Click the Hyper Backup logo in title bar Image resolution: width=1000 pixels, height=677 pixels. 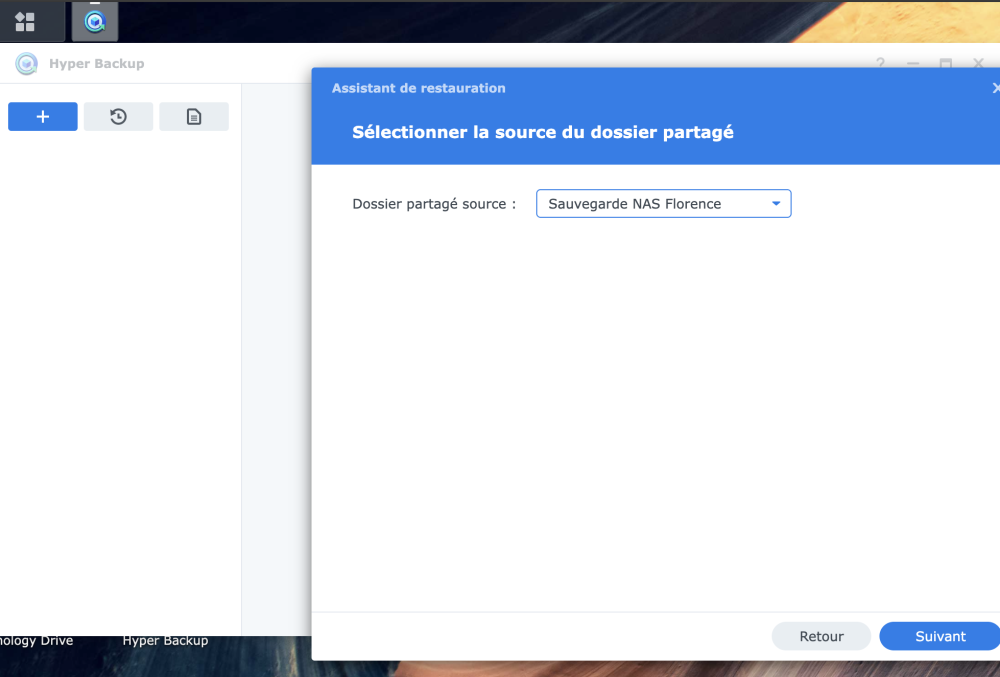[26, 64]
